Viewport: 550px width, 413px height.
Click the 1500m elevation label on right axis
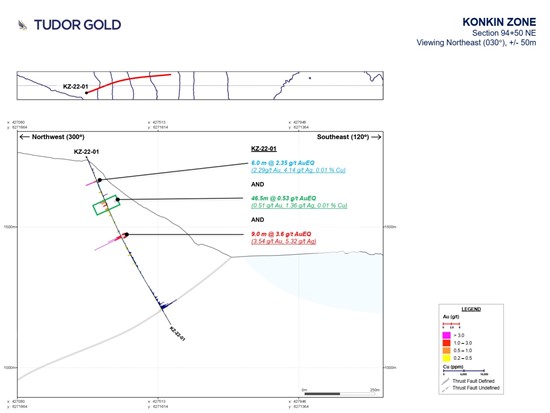click(390, 227)
